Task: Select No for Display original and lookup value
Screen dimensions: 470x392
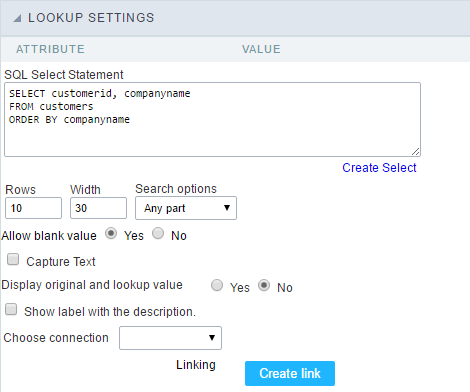Action: (x=264, y=285)
